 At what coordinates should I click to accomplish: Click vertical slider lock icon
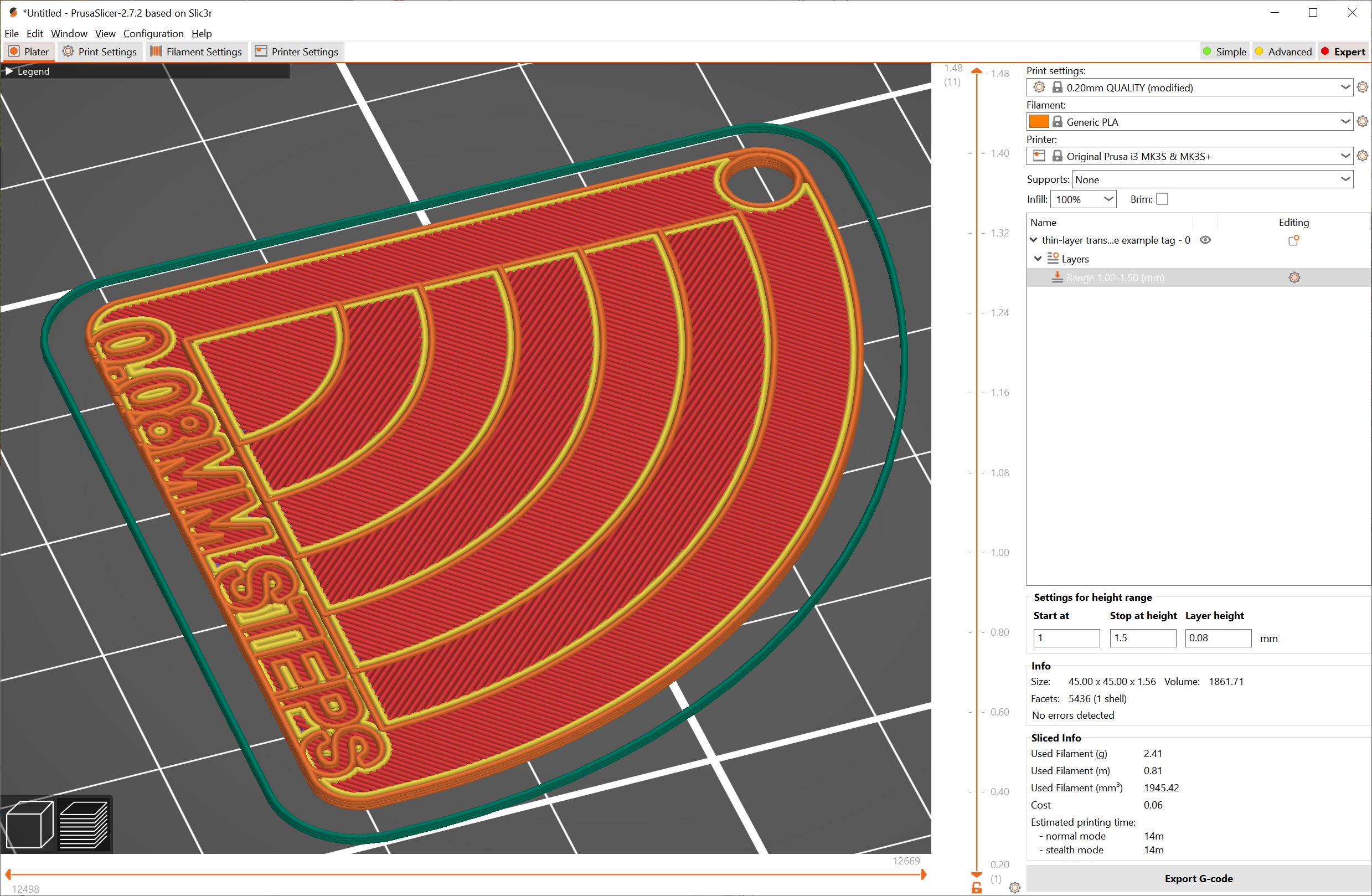[977, 888]
